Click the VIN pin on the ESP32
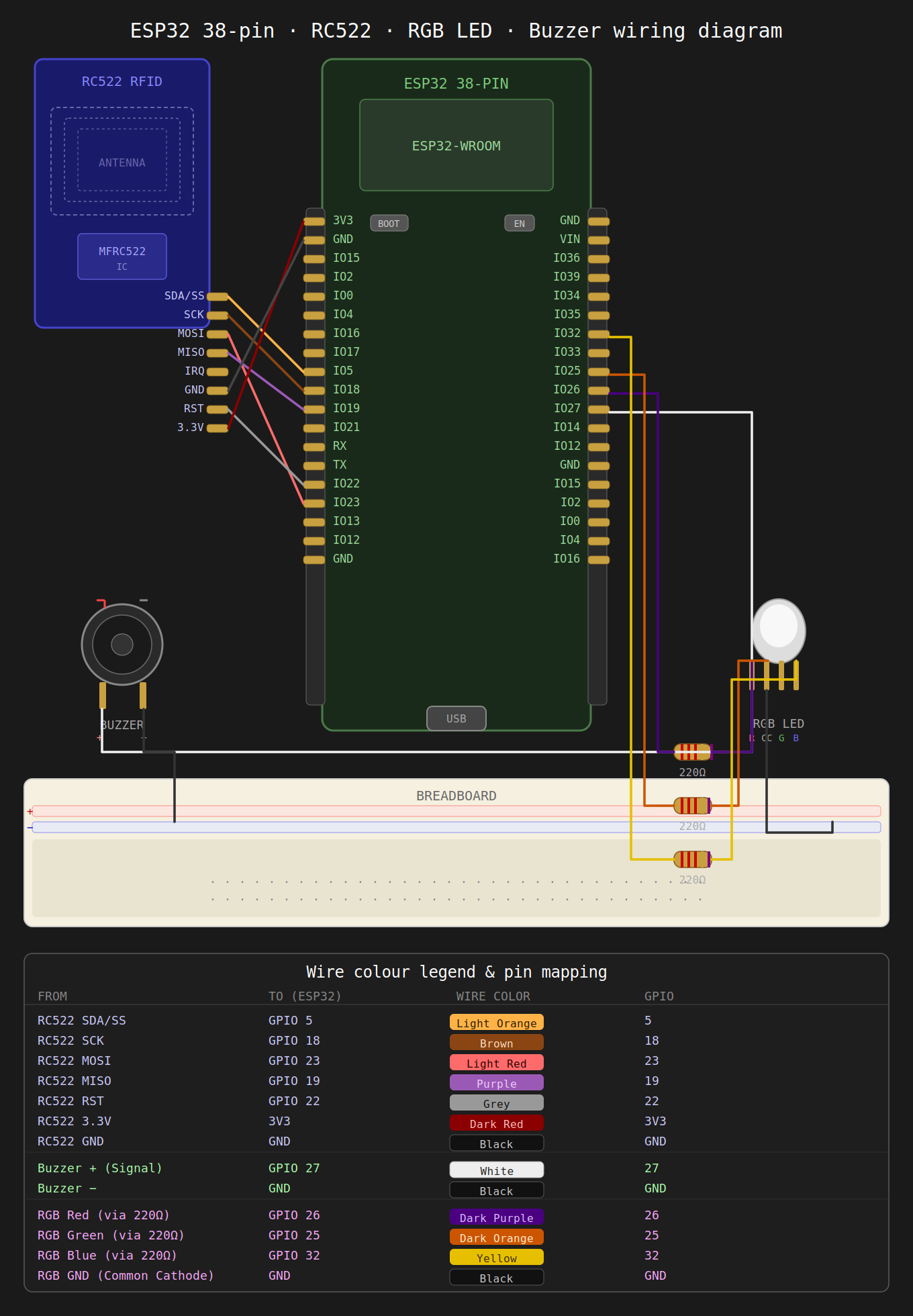 point(599,240)
